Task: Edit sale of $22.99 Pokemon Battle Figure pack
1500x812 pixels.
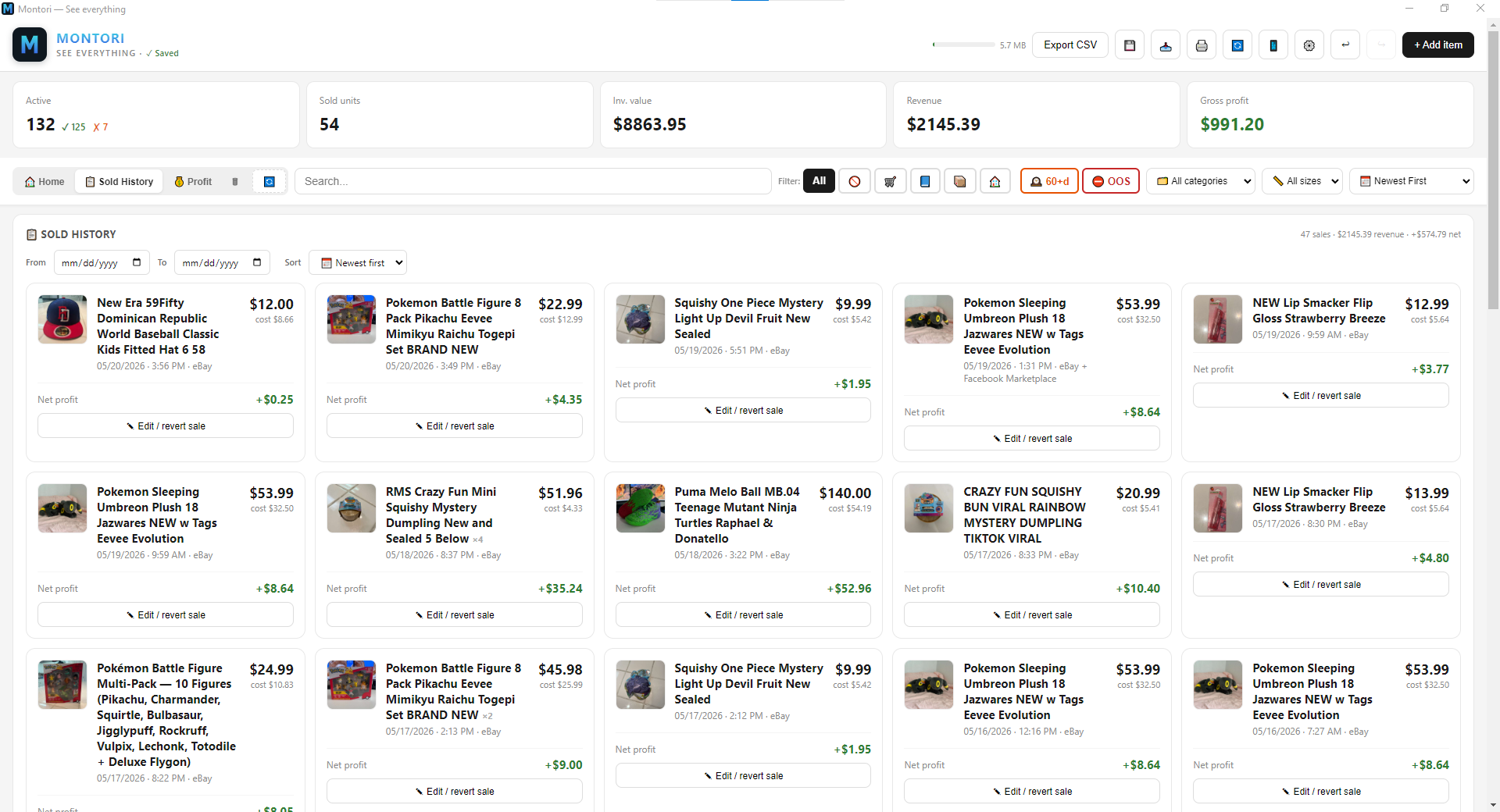Action: (x=455, y=426)
